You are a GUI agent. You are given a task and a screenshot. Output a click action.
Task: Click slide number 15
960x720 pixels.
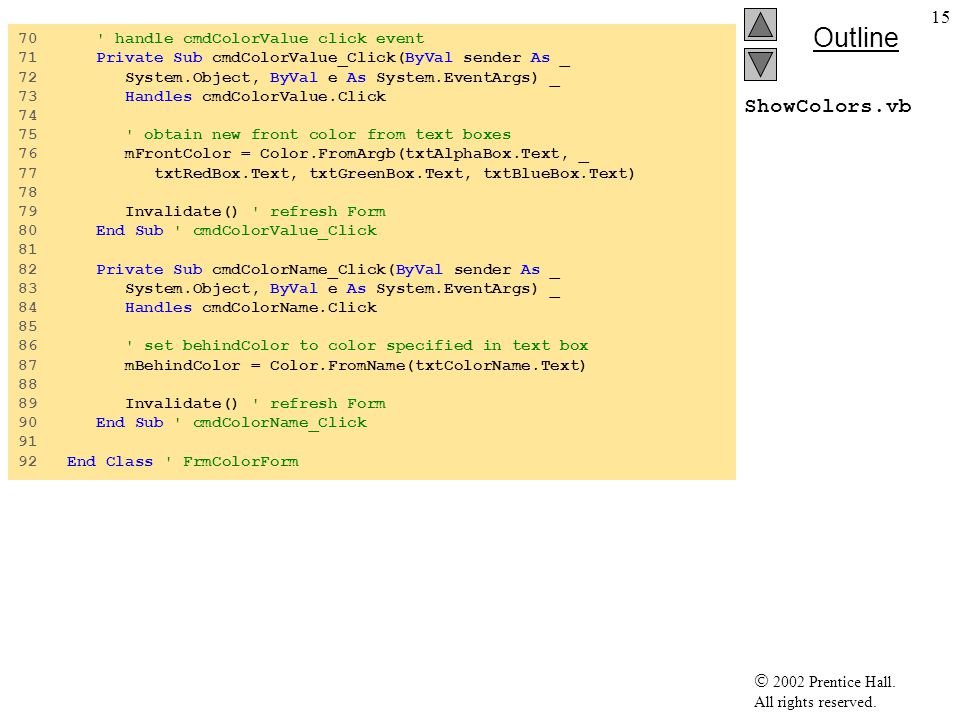click(x=940, y=17)
